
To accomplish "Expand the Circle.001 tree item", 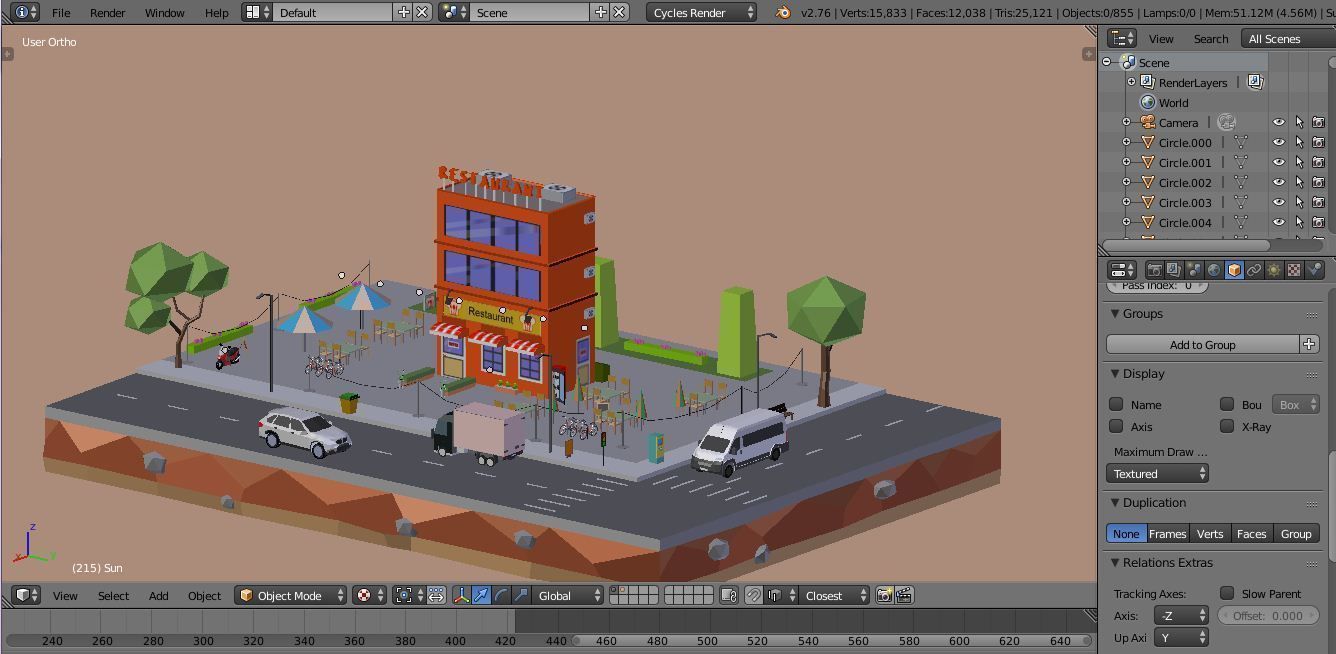I will pos(1126,162).
